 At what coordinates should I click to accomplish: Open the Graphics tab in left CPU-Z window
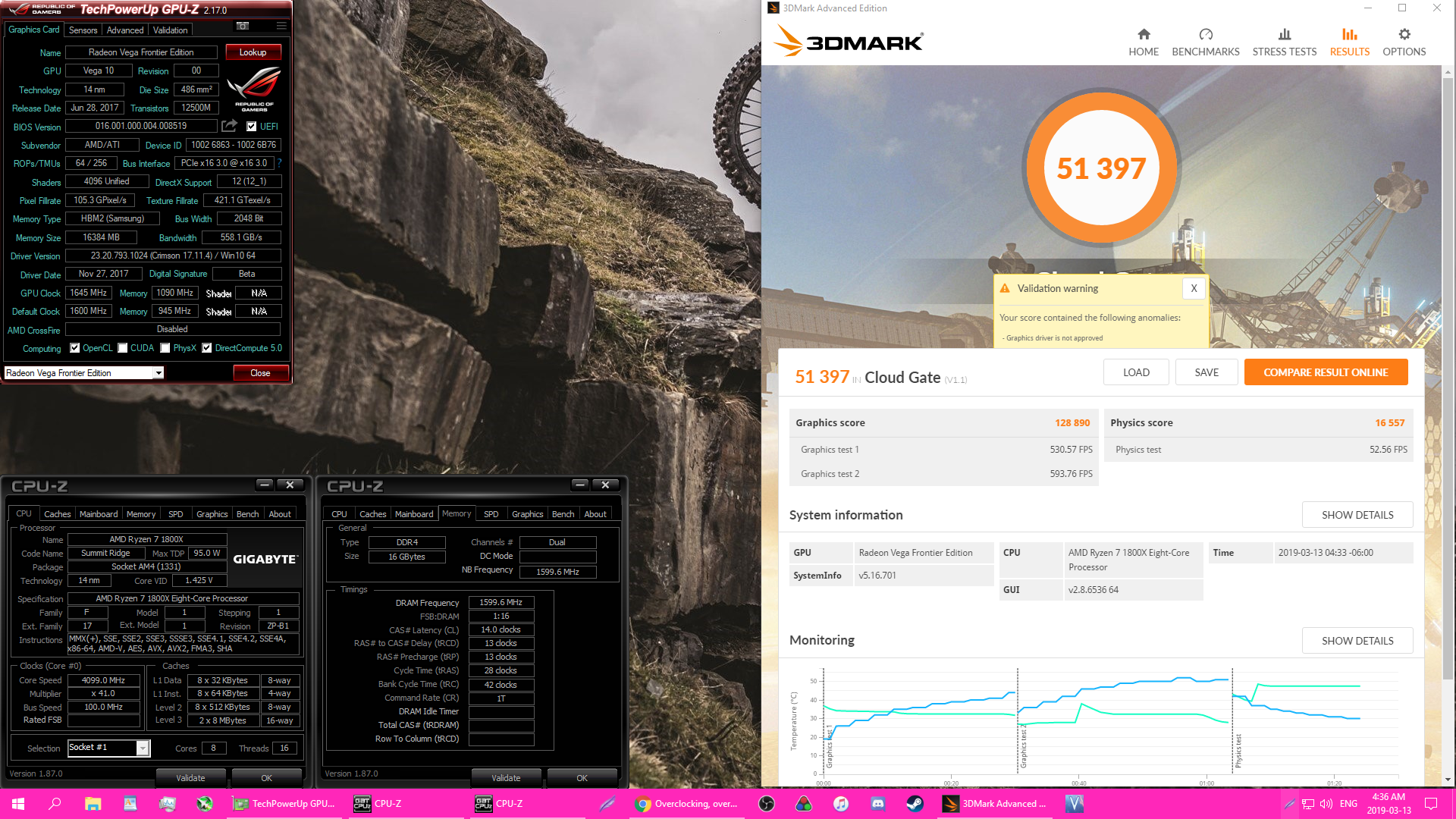212,514
